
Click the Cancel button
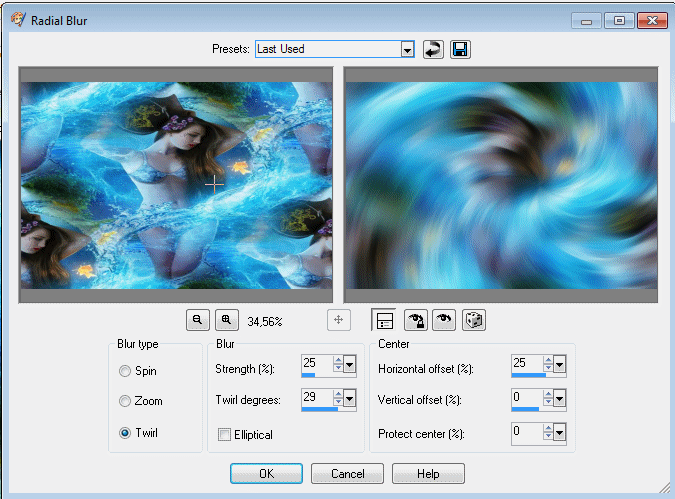coord(347,474)
